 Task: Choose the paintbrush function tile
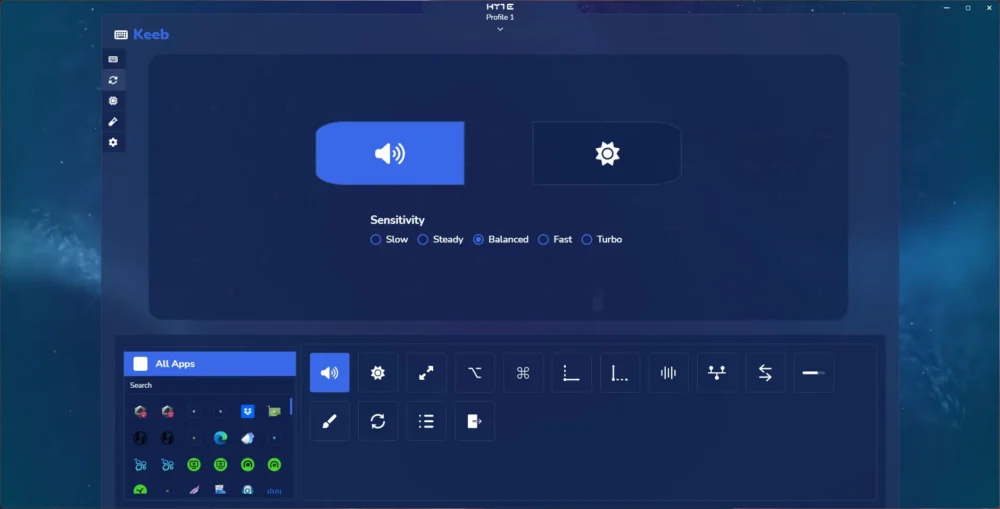pos(330,421)
